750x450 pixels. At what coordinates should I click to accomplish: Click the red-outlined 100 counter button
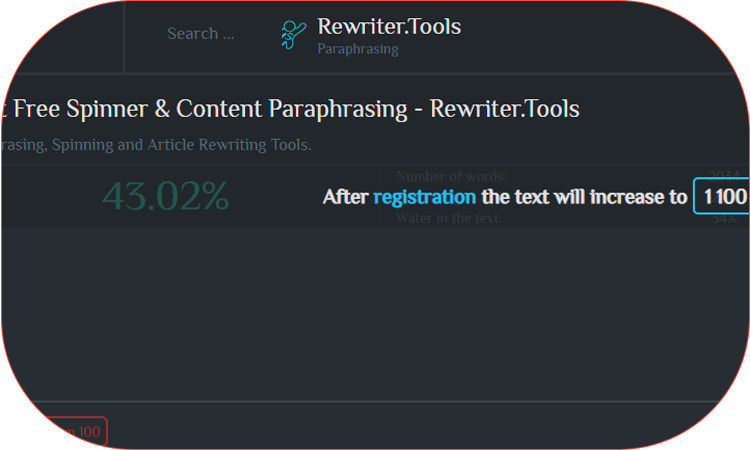(77, 431)
